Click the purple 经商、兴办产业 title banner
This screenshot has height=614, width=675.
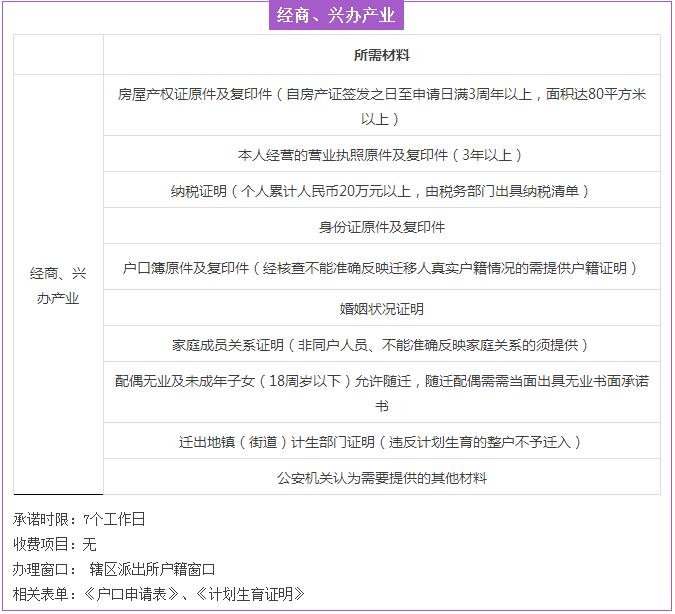click(336, 15)
